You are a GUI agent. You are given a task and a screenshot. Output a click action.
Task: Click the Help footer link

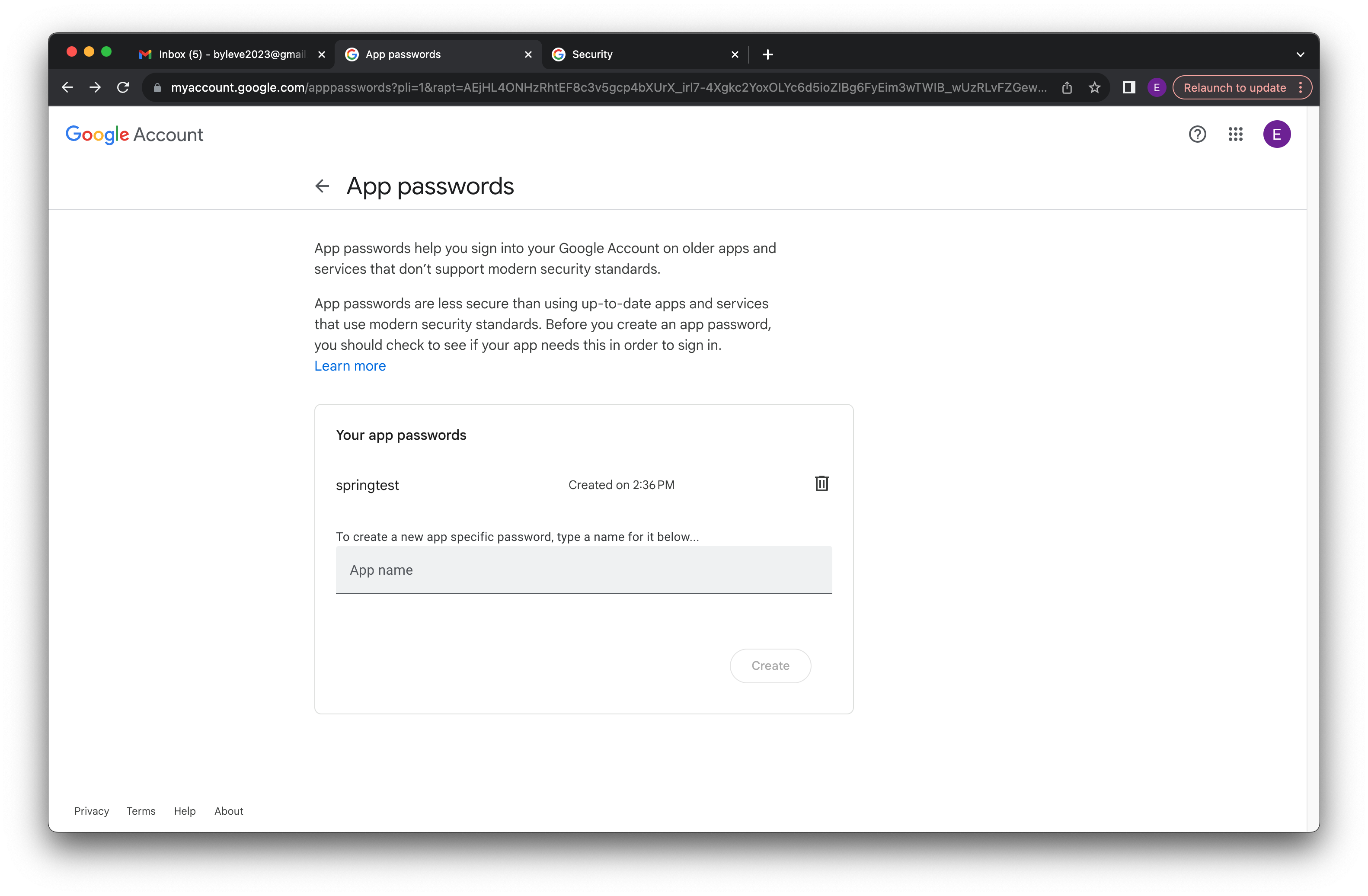tap(184, 811)
